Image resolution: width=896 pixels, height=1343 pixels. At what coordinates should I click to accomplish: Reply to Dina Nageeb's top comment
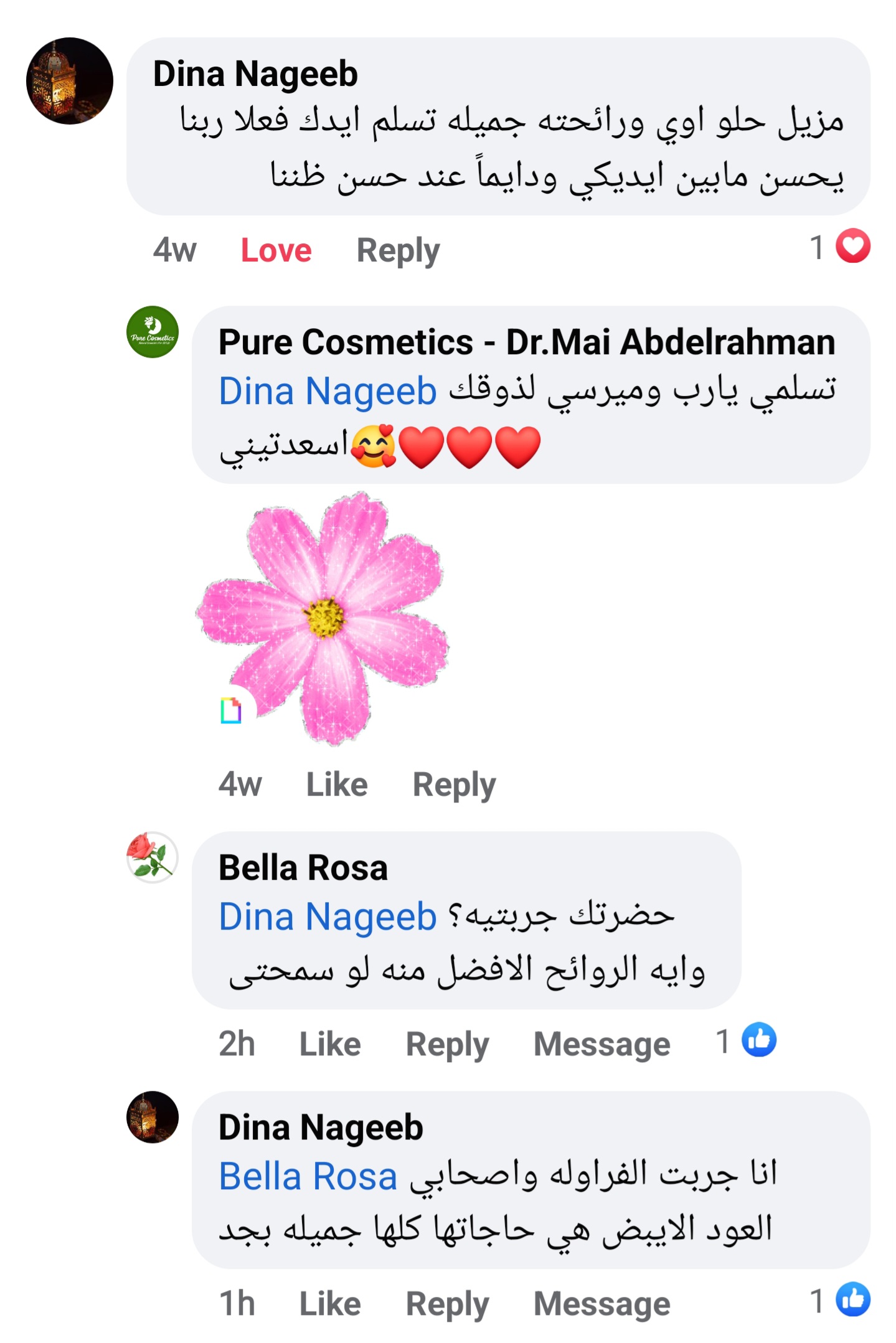[398, 250]
